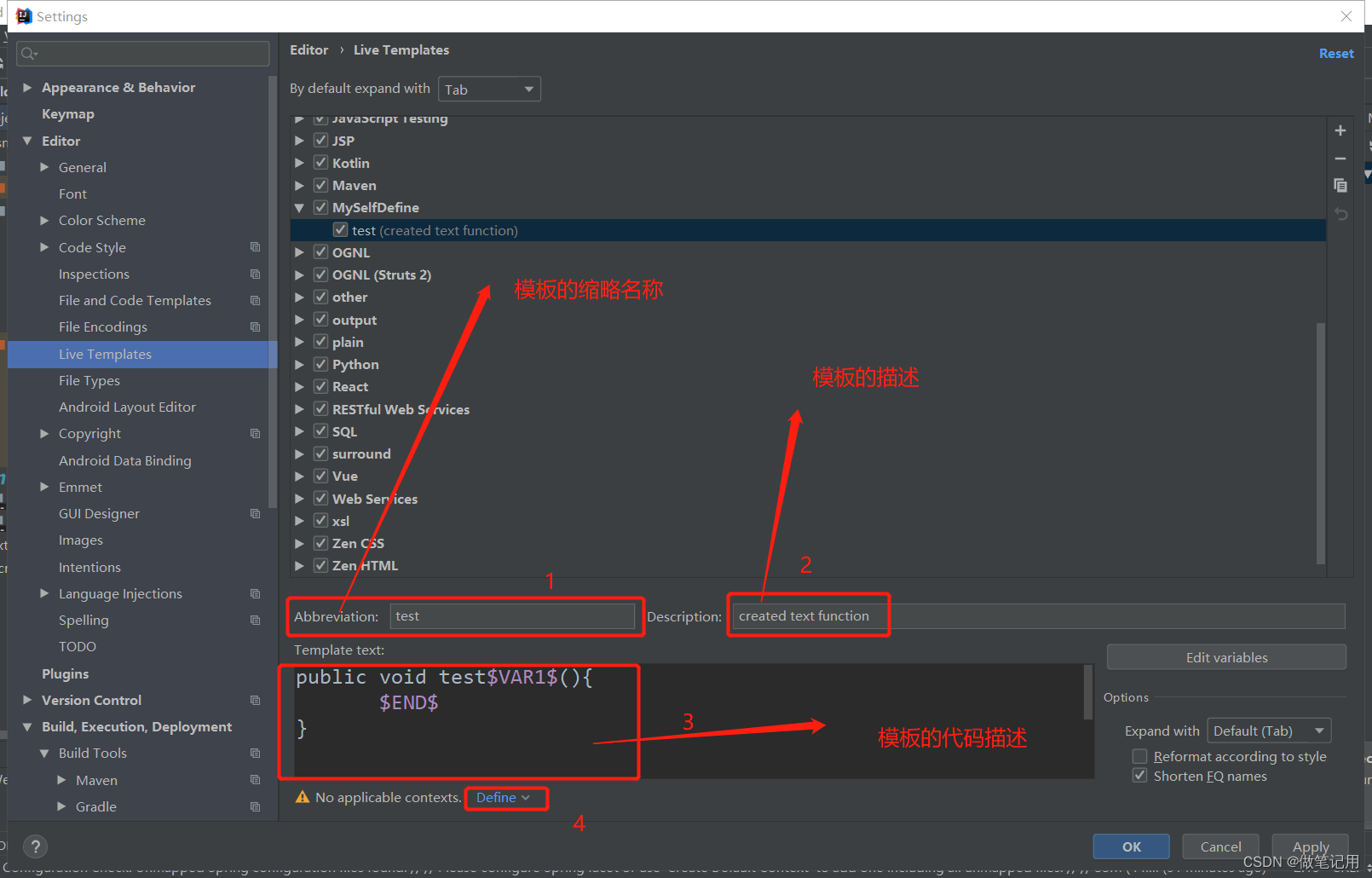Image resolution: width=1372 pixels, height=878 pixels.
Task: Toggle the SQL template group checkbox
Action: (320, 431)
